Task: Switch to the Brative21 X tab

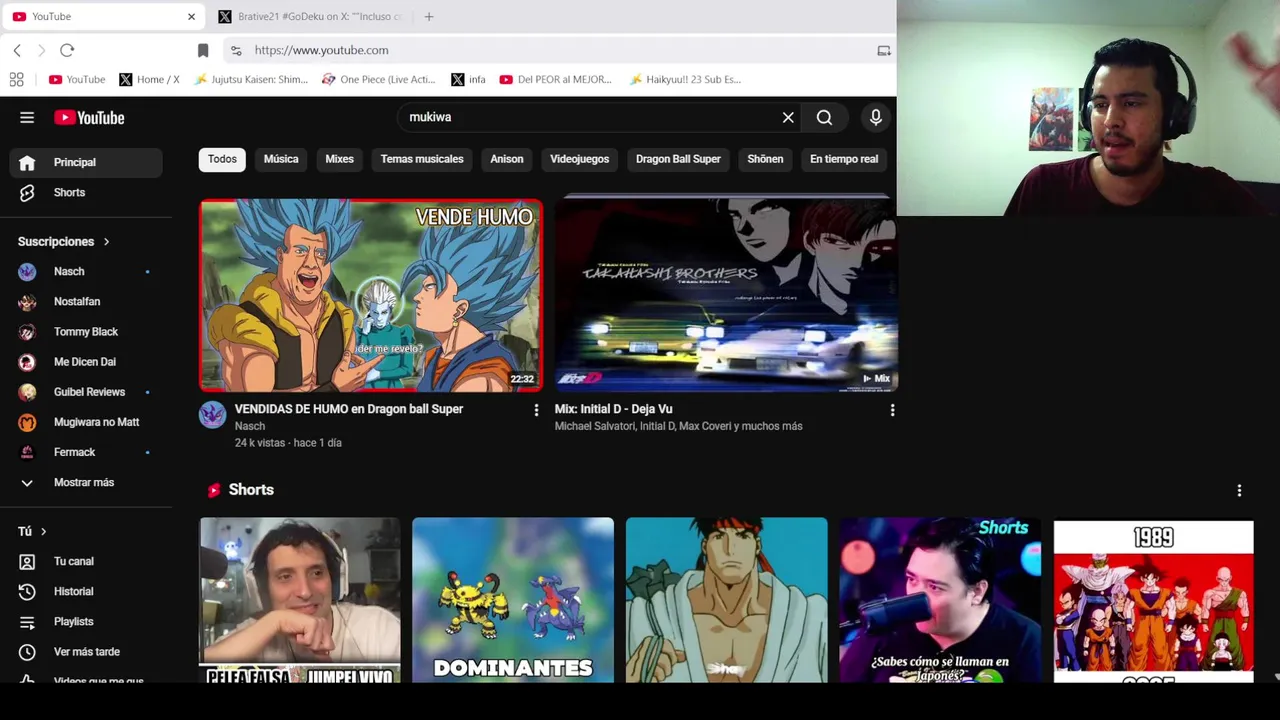Action: 310,16
